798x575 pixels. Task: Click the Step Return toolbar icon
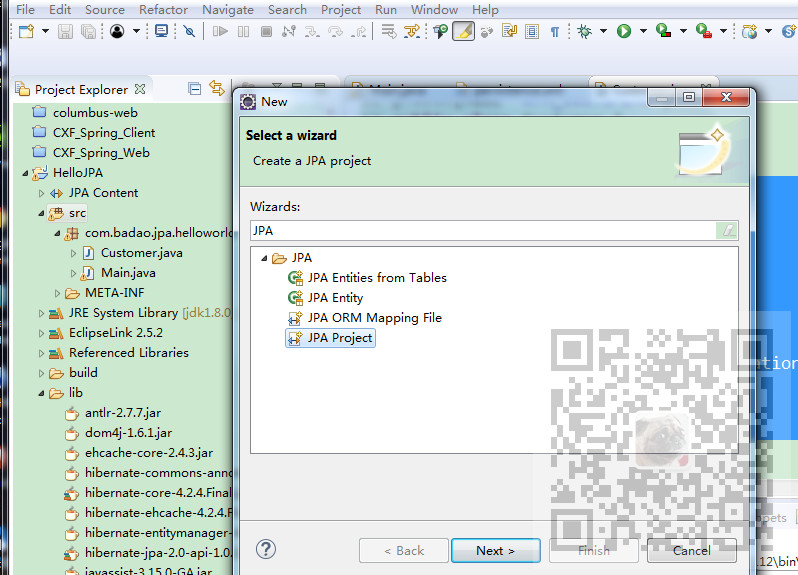point(359,32)
